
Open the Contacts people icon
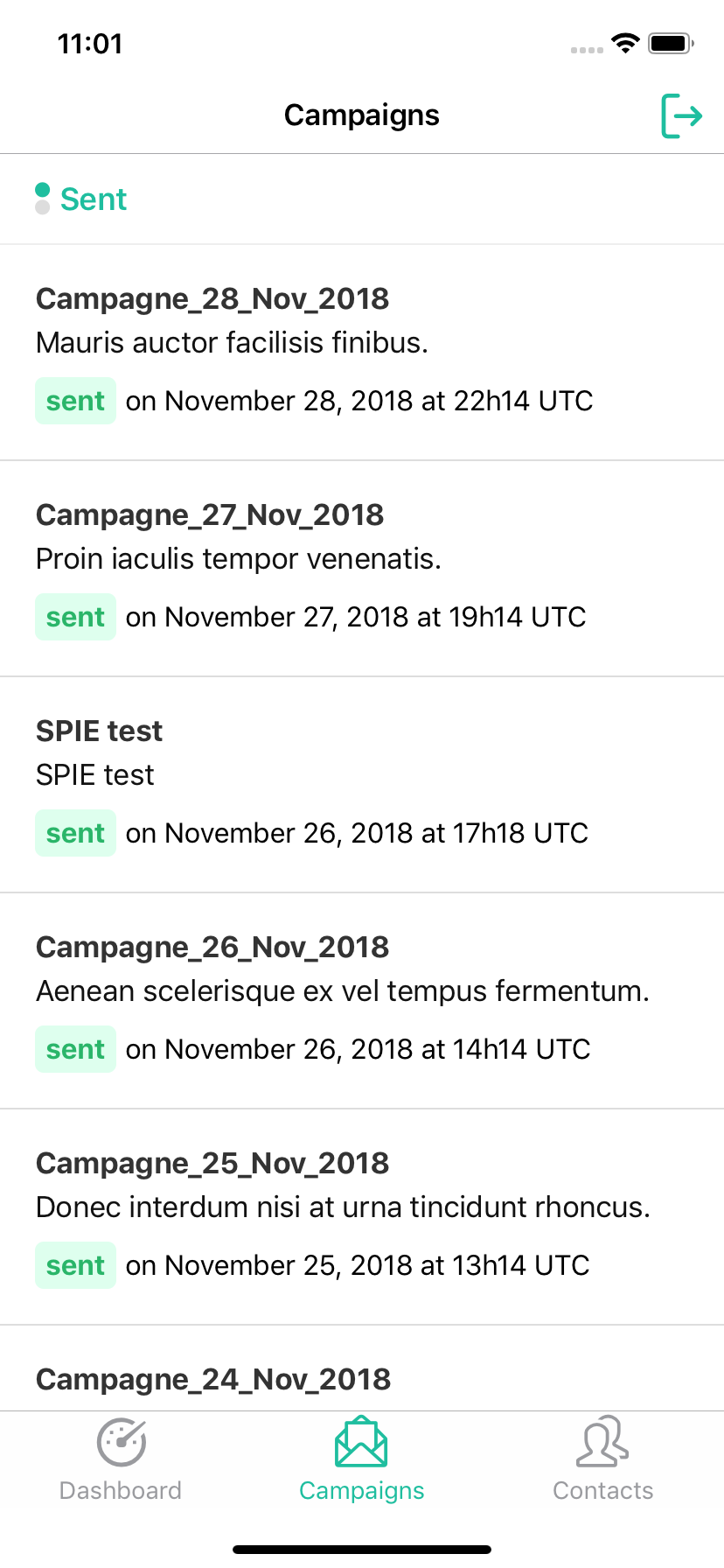[x=602, y=1442]
